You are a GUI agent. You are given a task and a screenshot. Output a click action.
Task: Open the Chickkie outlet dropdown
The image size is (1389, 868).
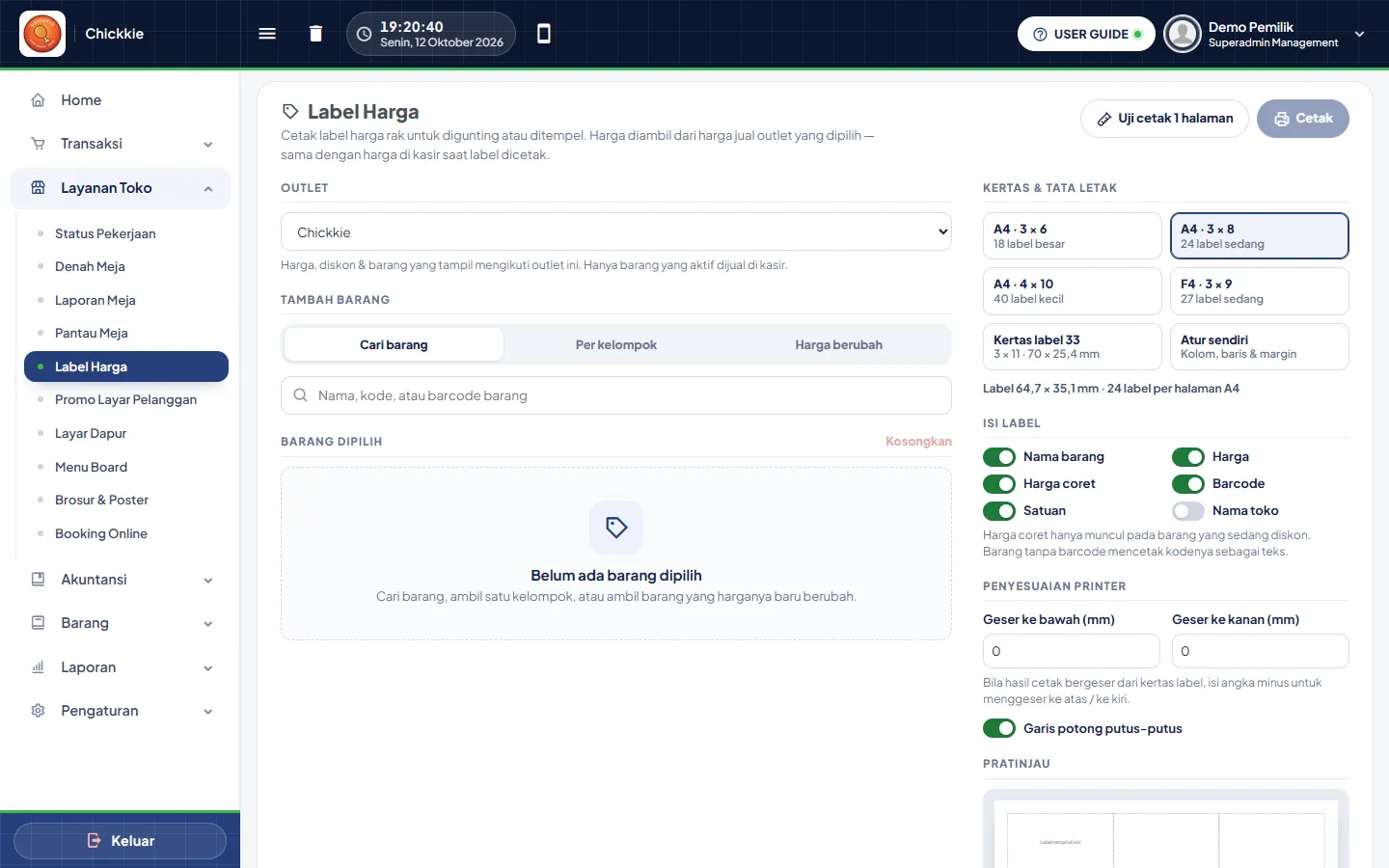616,232
